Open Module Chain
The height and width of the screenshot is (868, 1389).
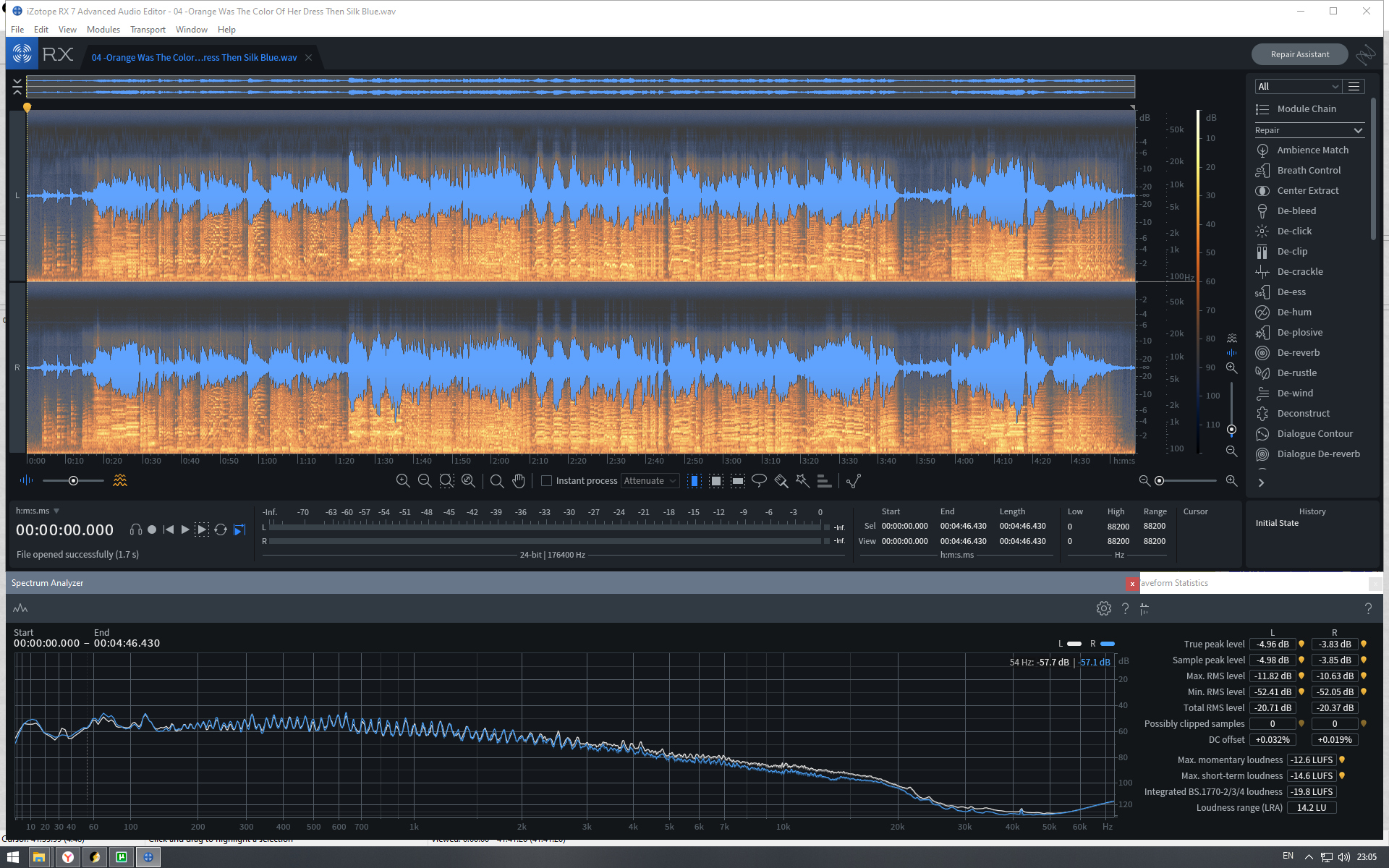point(1306,109)
